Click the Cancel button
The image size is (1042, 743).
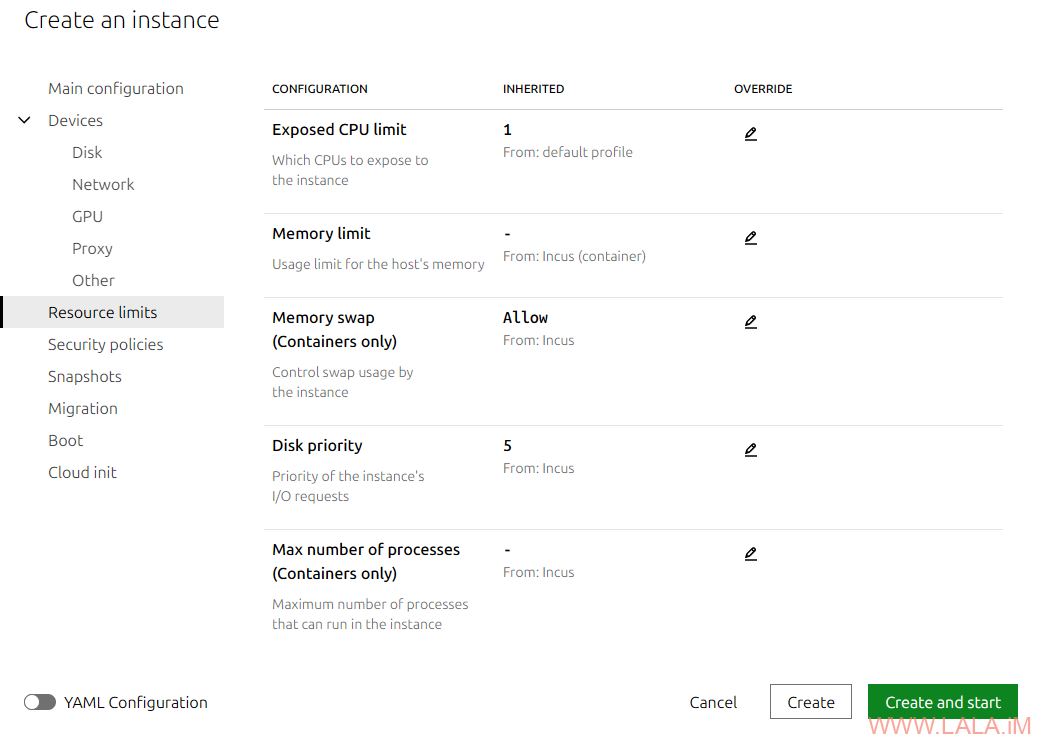point(713,702)
